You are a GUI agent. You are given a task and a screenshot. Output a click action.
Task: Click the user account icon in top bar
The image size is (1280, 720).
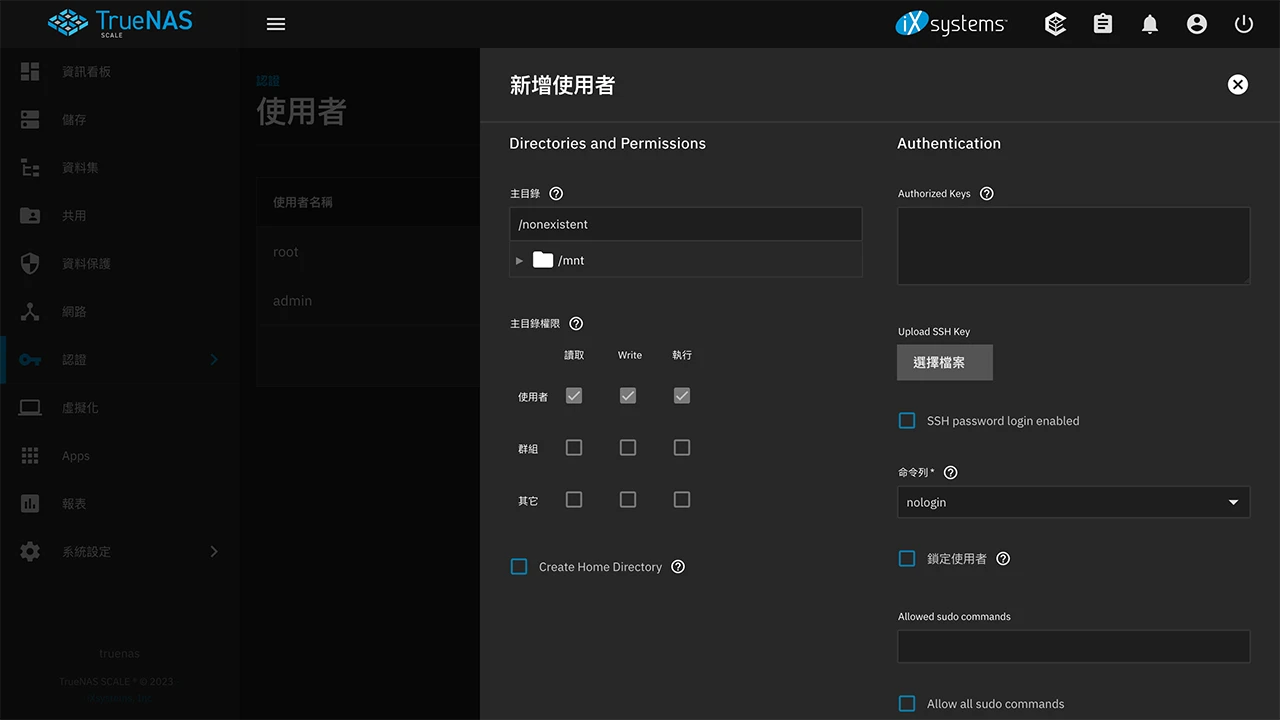click(1197, 23)
